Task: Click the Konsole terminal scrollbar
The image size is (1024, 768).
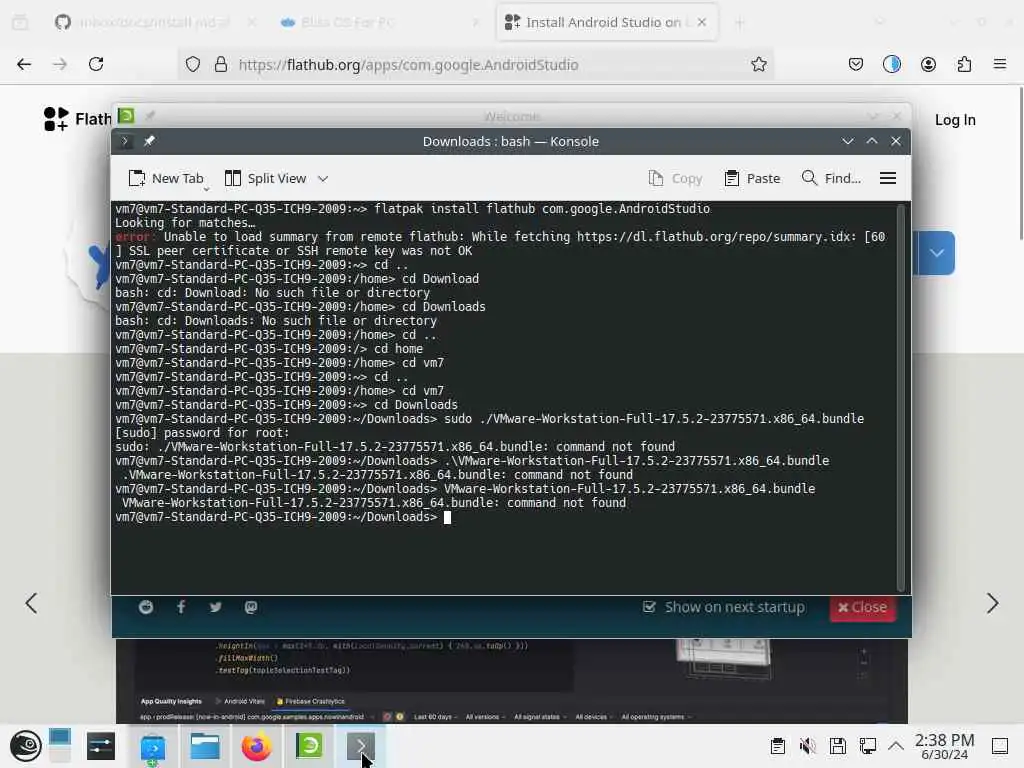Action: 901,397
